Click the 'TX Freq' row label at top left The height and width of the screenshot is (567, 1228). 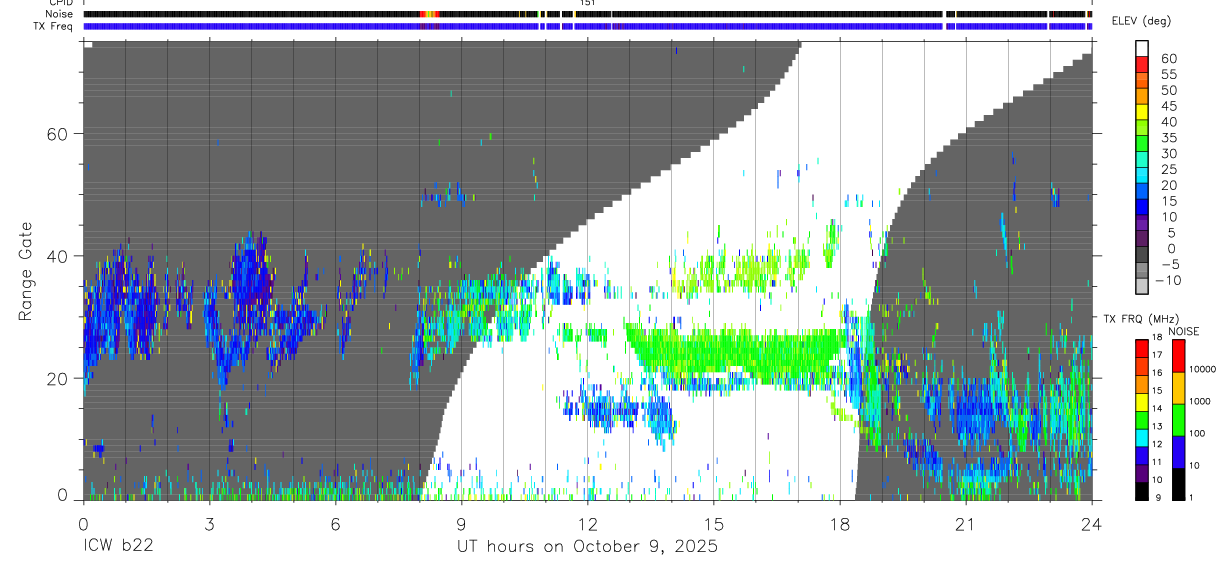[54, 27]
